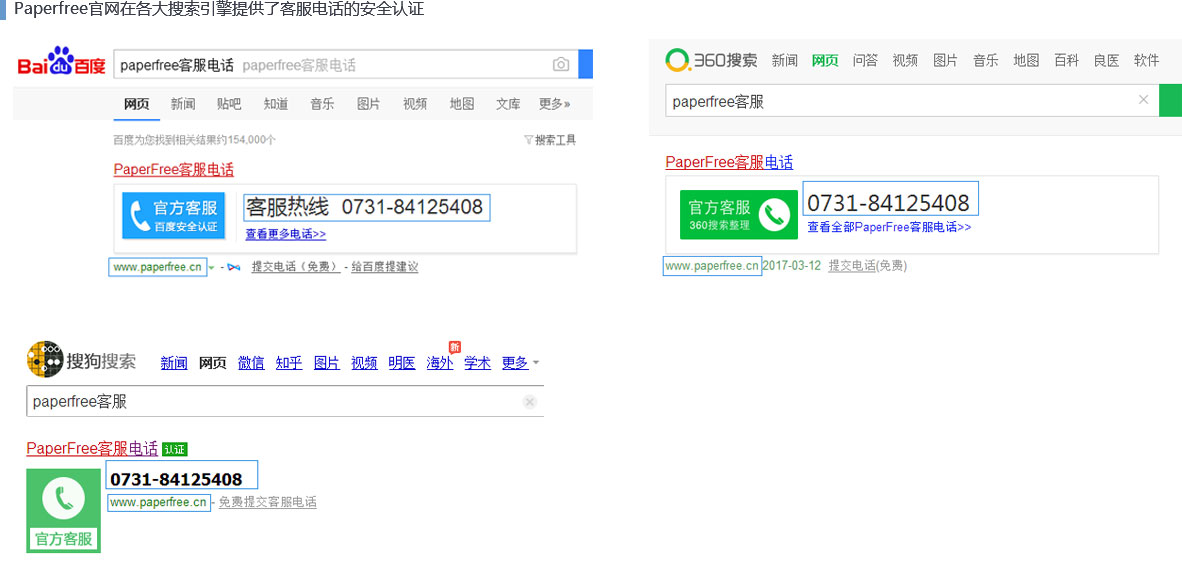Open the Baidu 知道 tab
This screenshot has width=1182, height=571.
pos(276,104)
